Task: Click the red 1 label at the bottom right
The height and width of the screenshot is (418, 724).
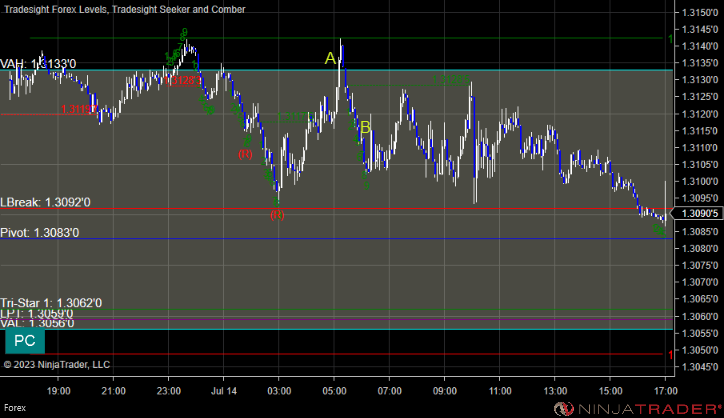Action: (670, 355)
